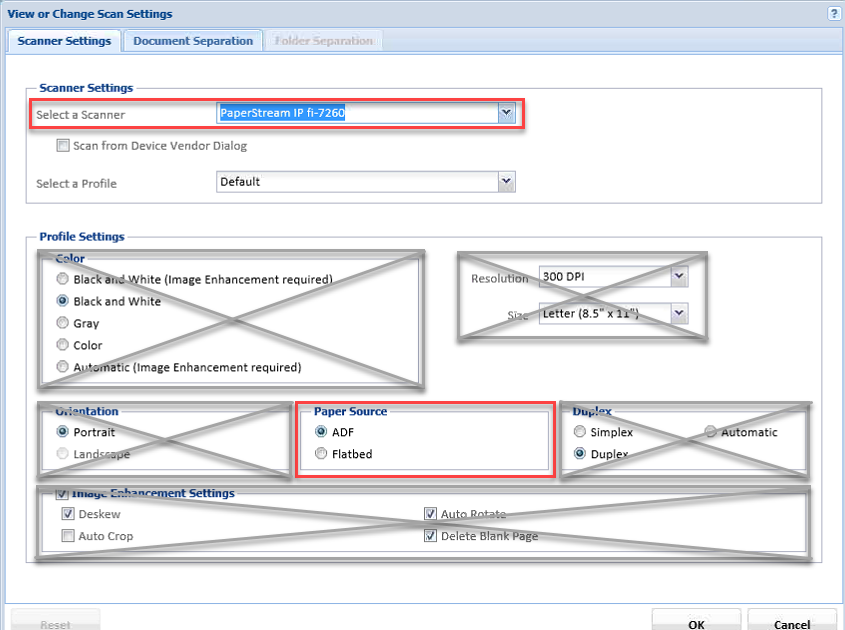
Task: Uncheck Delete Blank Page option
Action: coord(431,536)
